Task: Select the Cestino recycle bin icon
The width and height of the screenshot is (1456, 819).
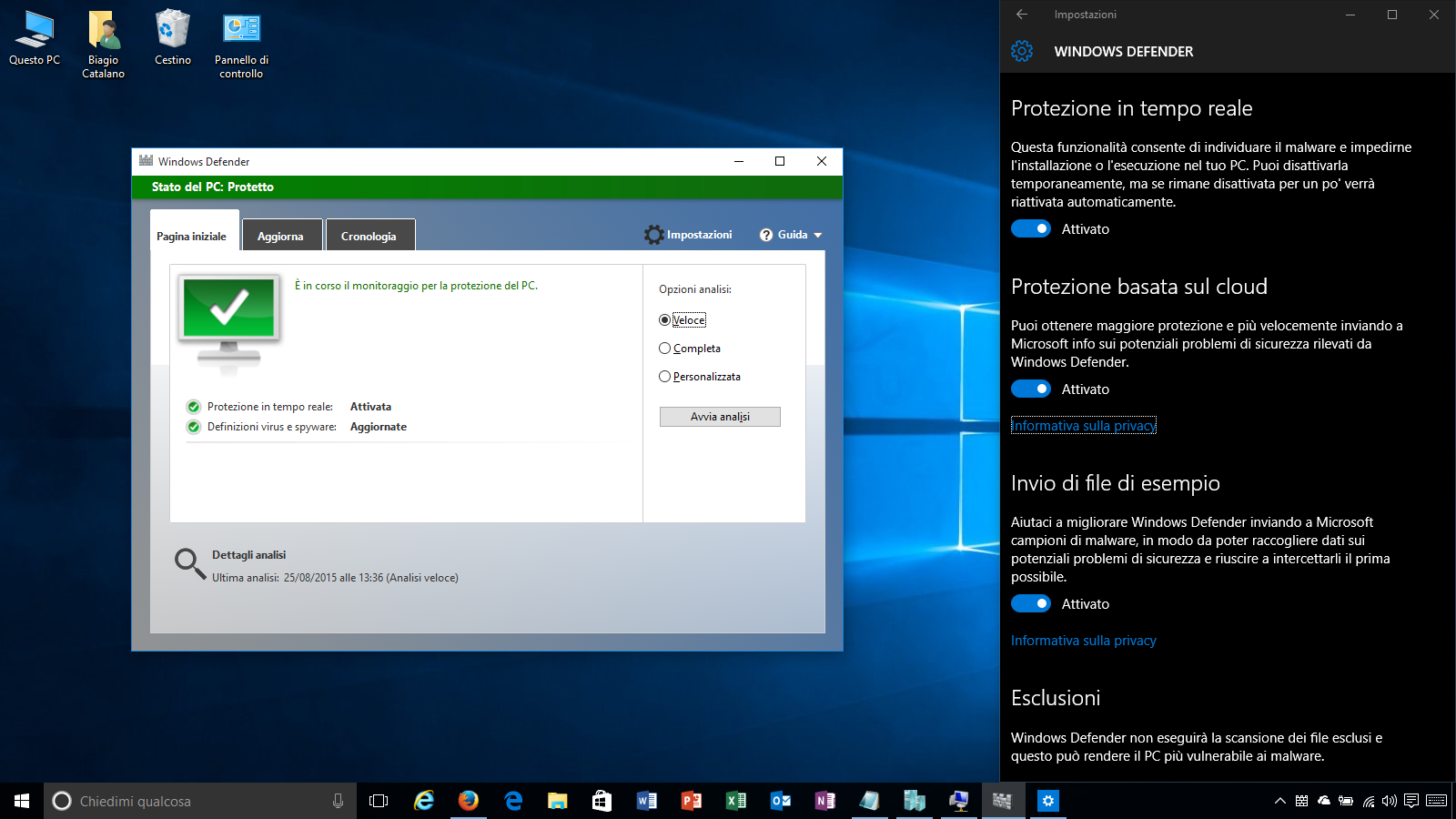Action: (x=173, y=38)
